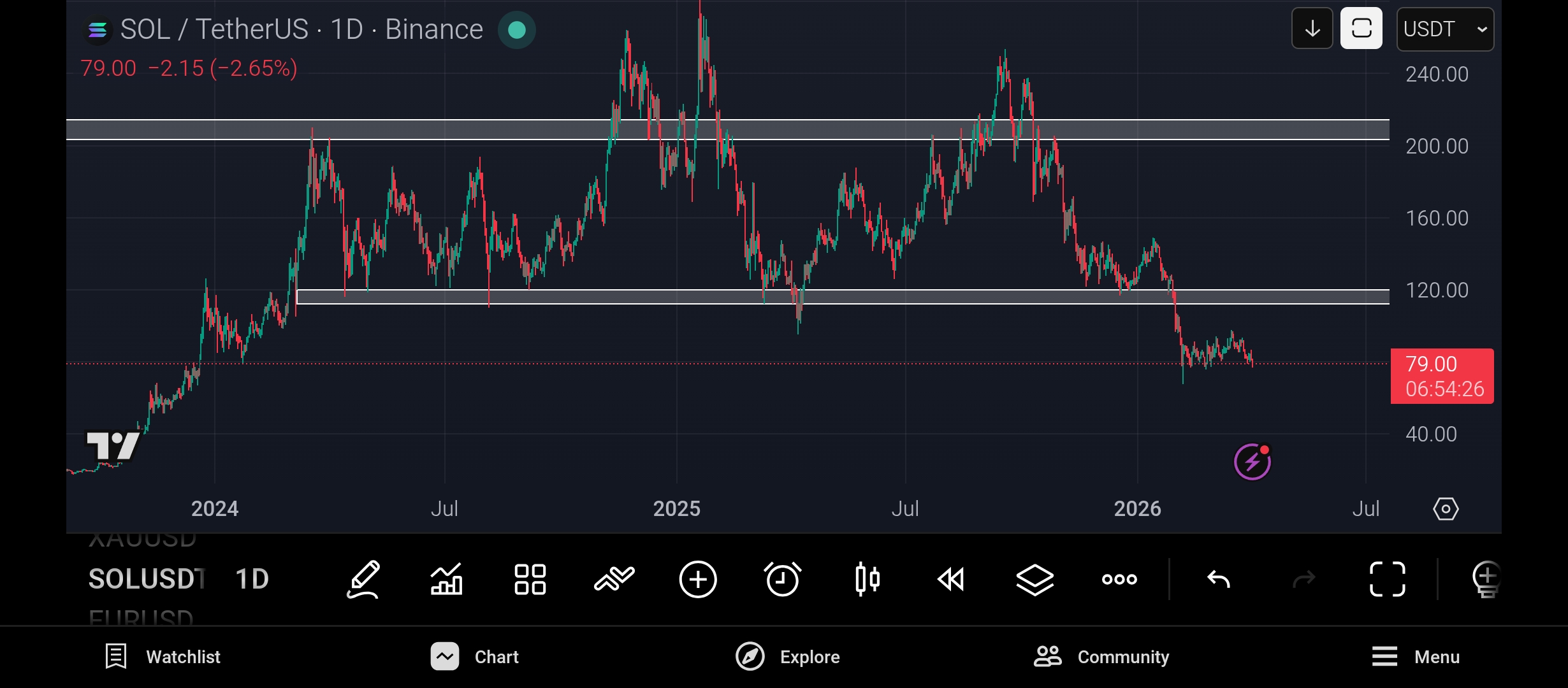Redo the chart action
The width and height of the screenshot is (1568, 688).
(x=1303, y=579)
